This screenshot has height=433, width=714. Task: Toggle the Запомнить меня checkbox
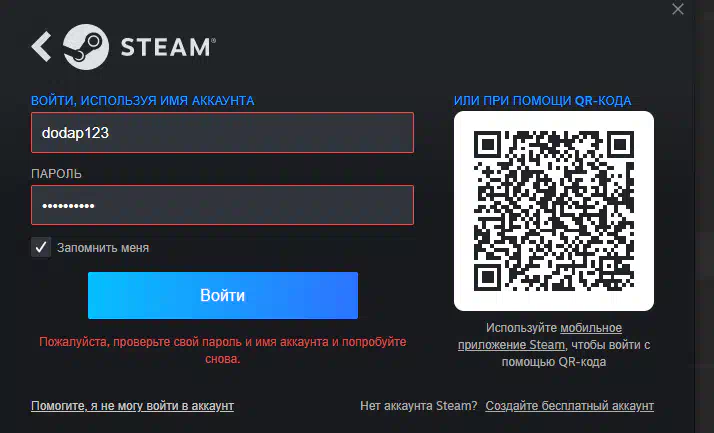[x=41, y=247]
